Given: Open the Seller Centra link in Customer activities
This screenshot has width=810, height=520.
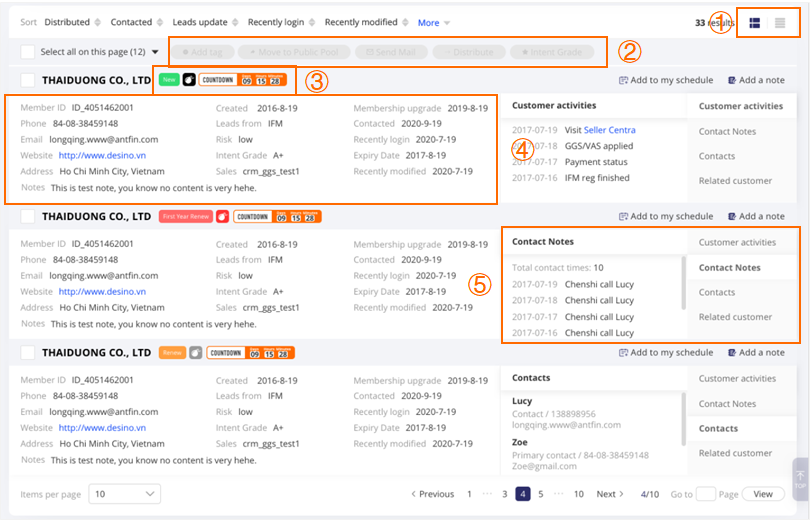Looking at the screenshot, I should click(x=610, y=130).
